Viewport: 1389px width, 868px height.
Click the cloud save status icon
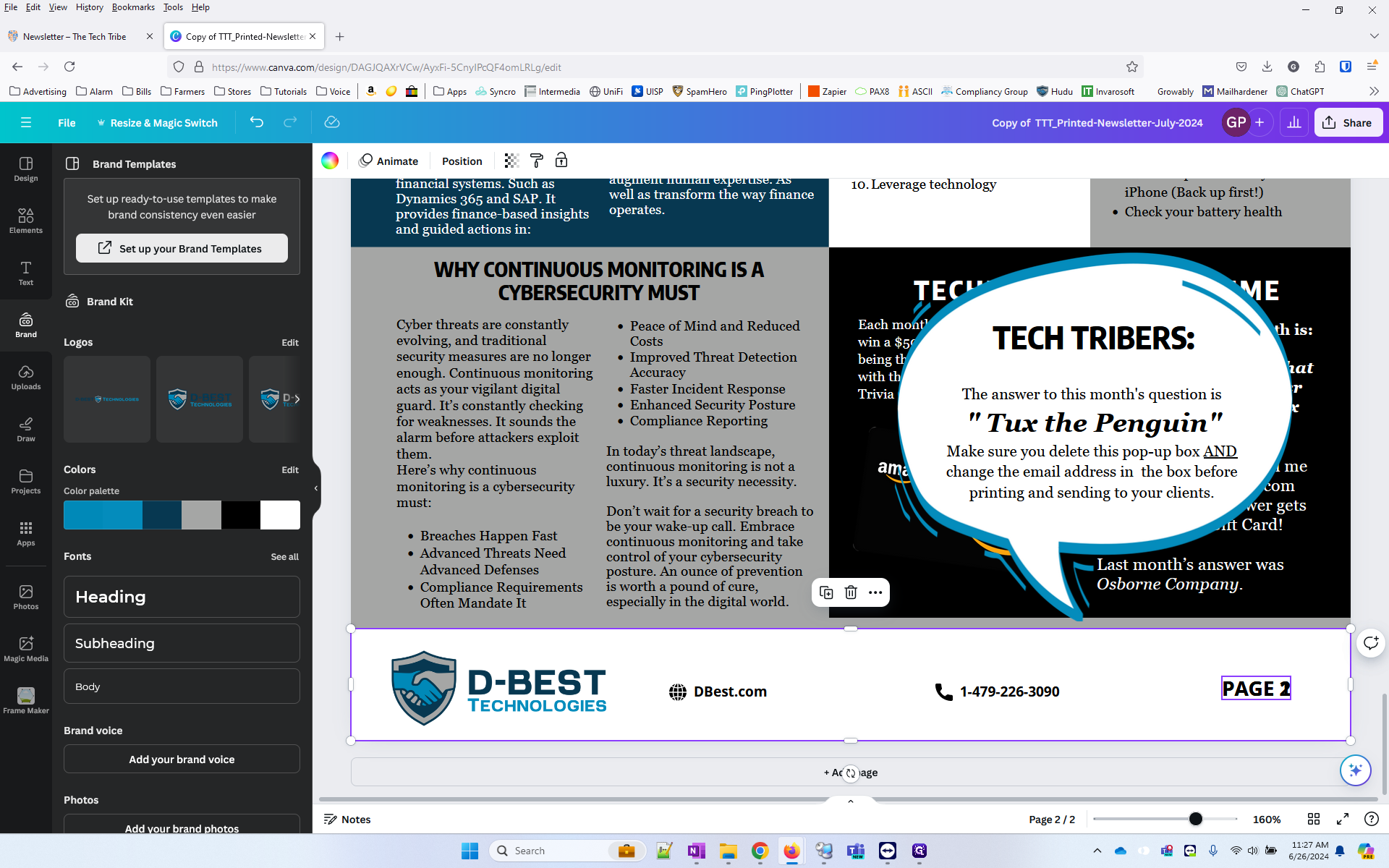(x=332, y=122)
